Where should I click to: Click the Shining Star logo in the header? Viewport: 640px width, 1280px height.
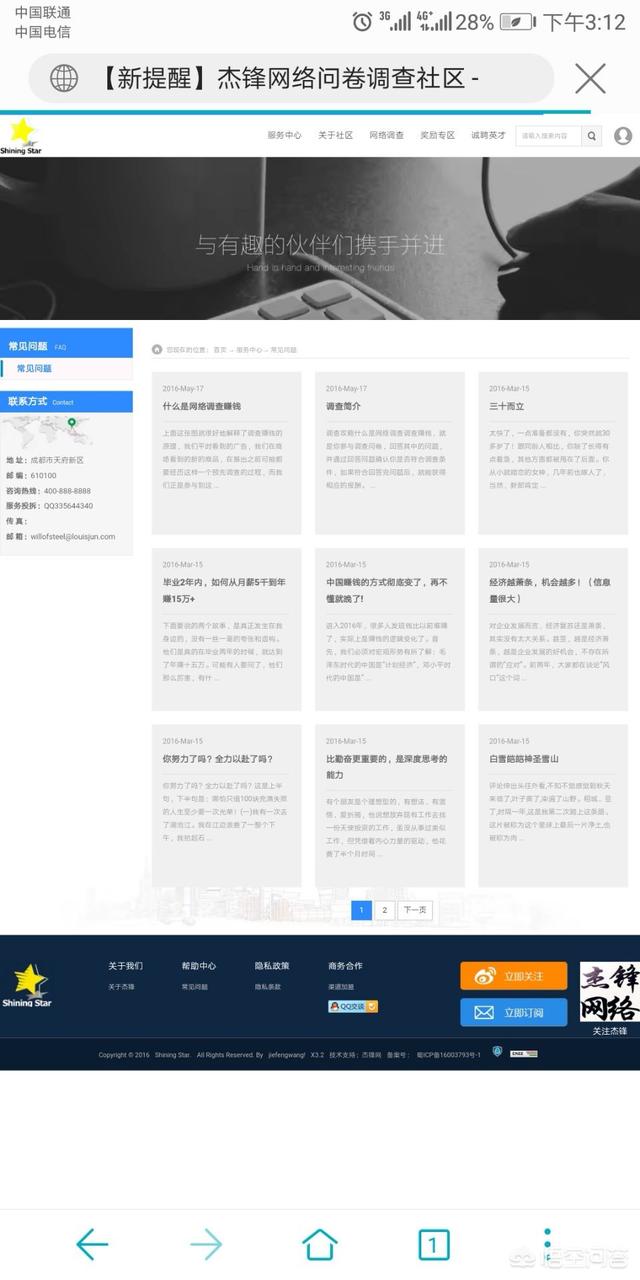(x=21, y=135)
